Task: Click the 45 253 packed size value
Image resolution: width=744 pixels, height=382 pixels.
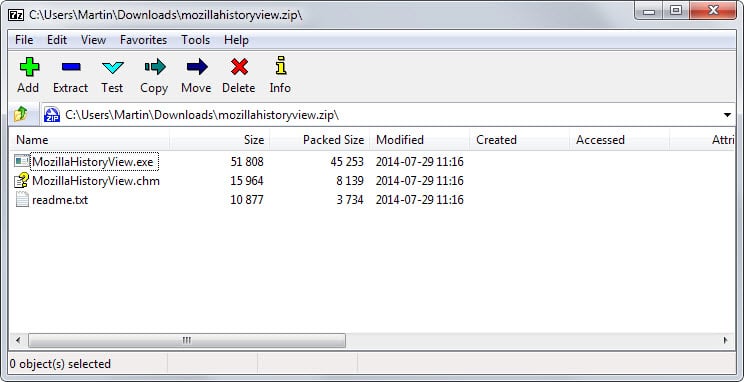Action: coord(347,162)
